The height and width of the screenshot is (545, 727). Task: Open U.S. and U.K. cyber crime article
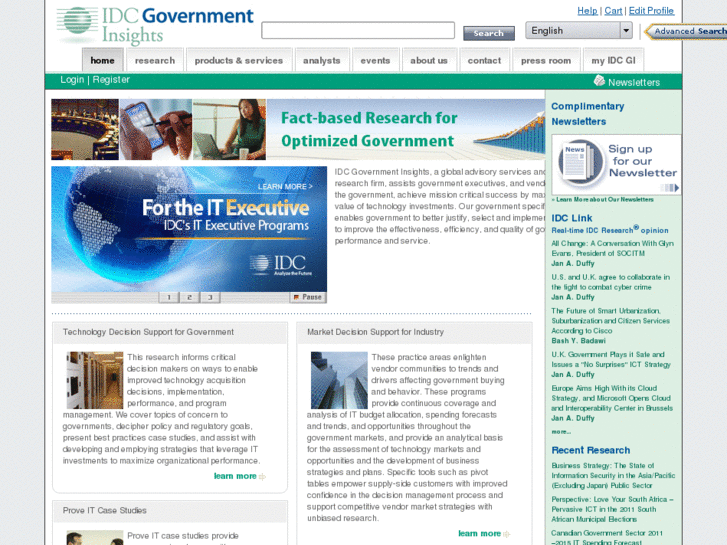tap(611, 282)
